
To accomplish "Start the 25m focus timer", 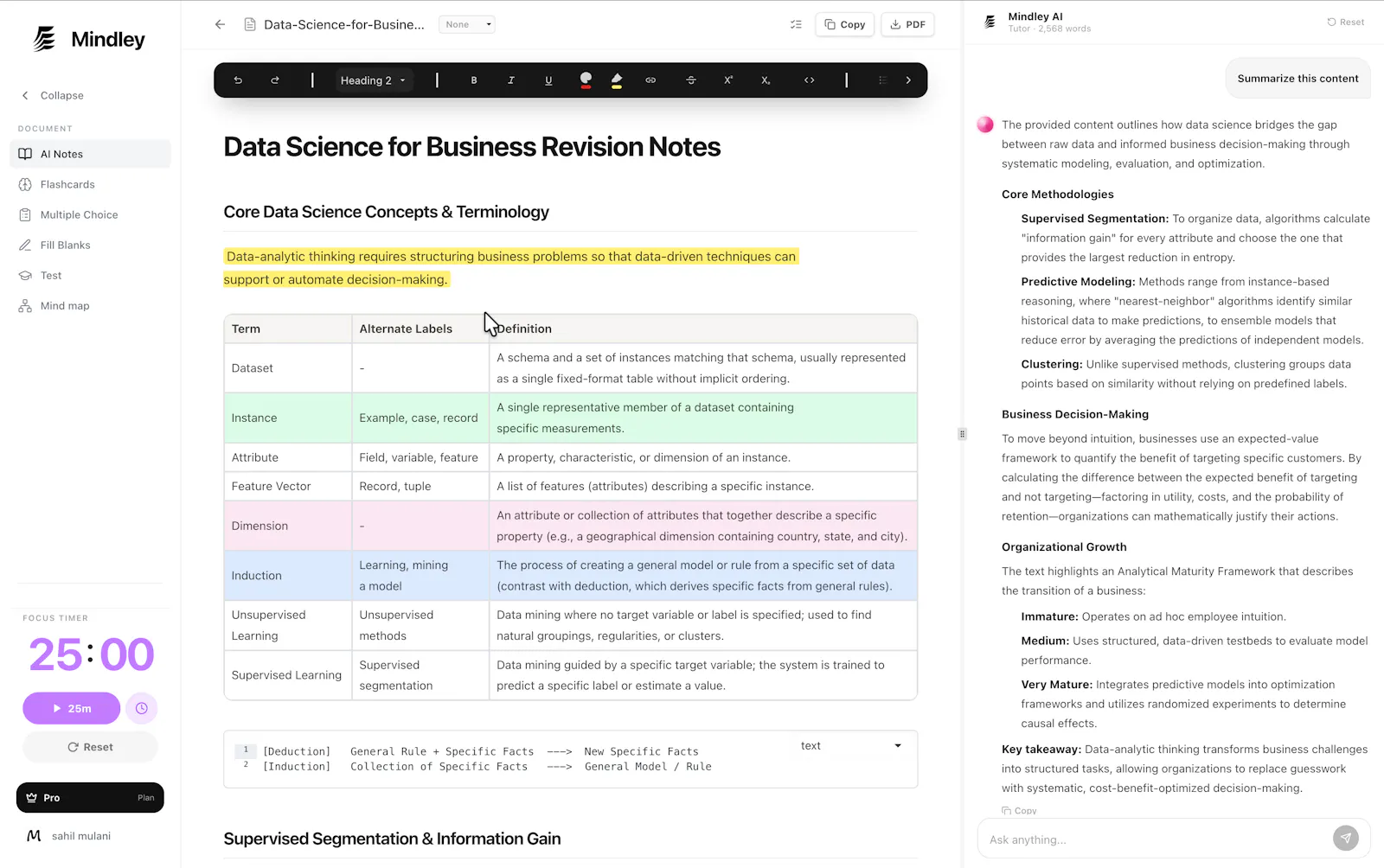I will pyautogui.click(x=71, y=708).
